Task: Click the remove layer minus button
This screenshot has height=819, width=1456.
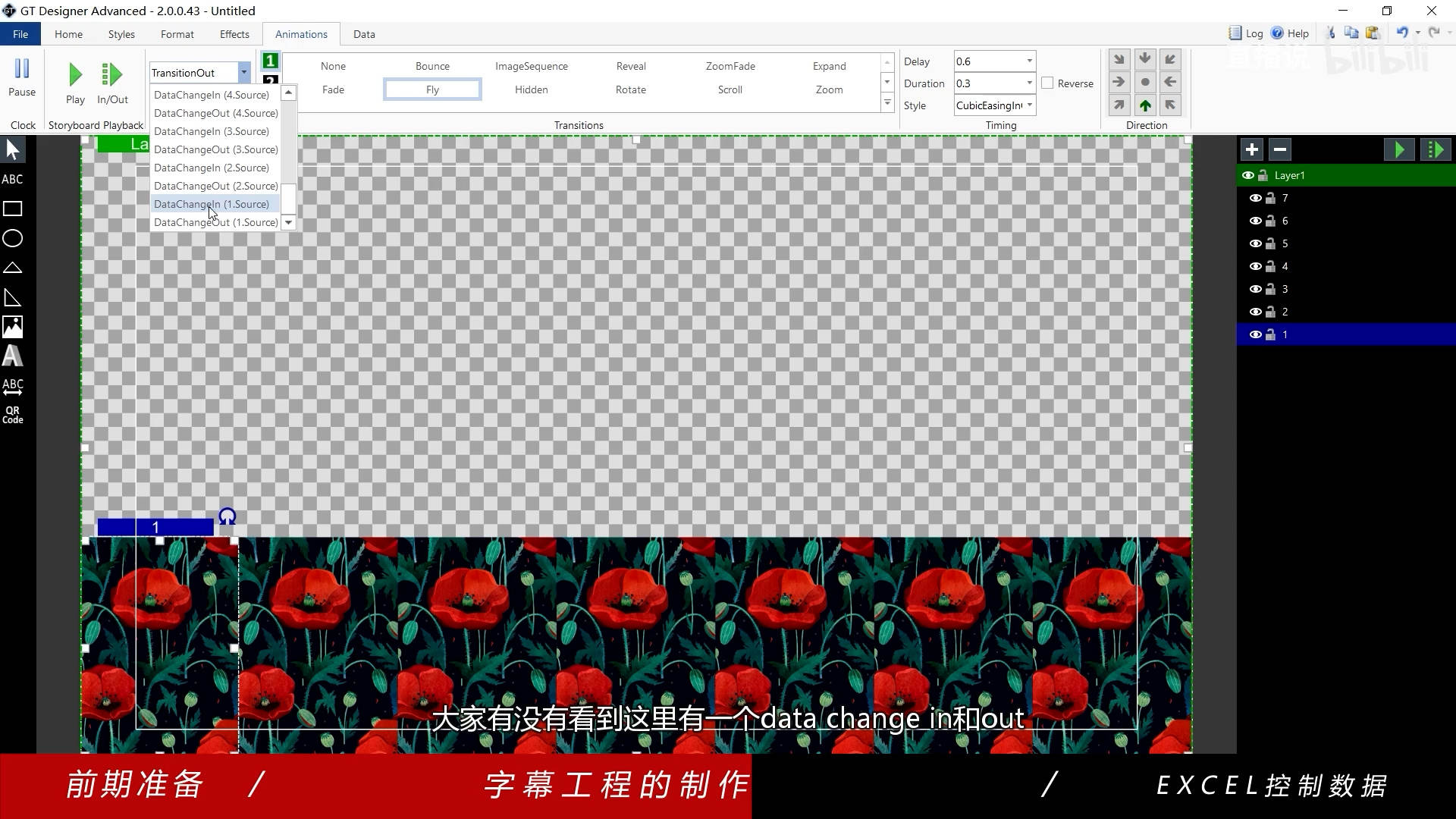Action: pos(1280,149)
